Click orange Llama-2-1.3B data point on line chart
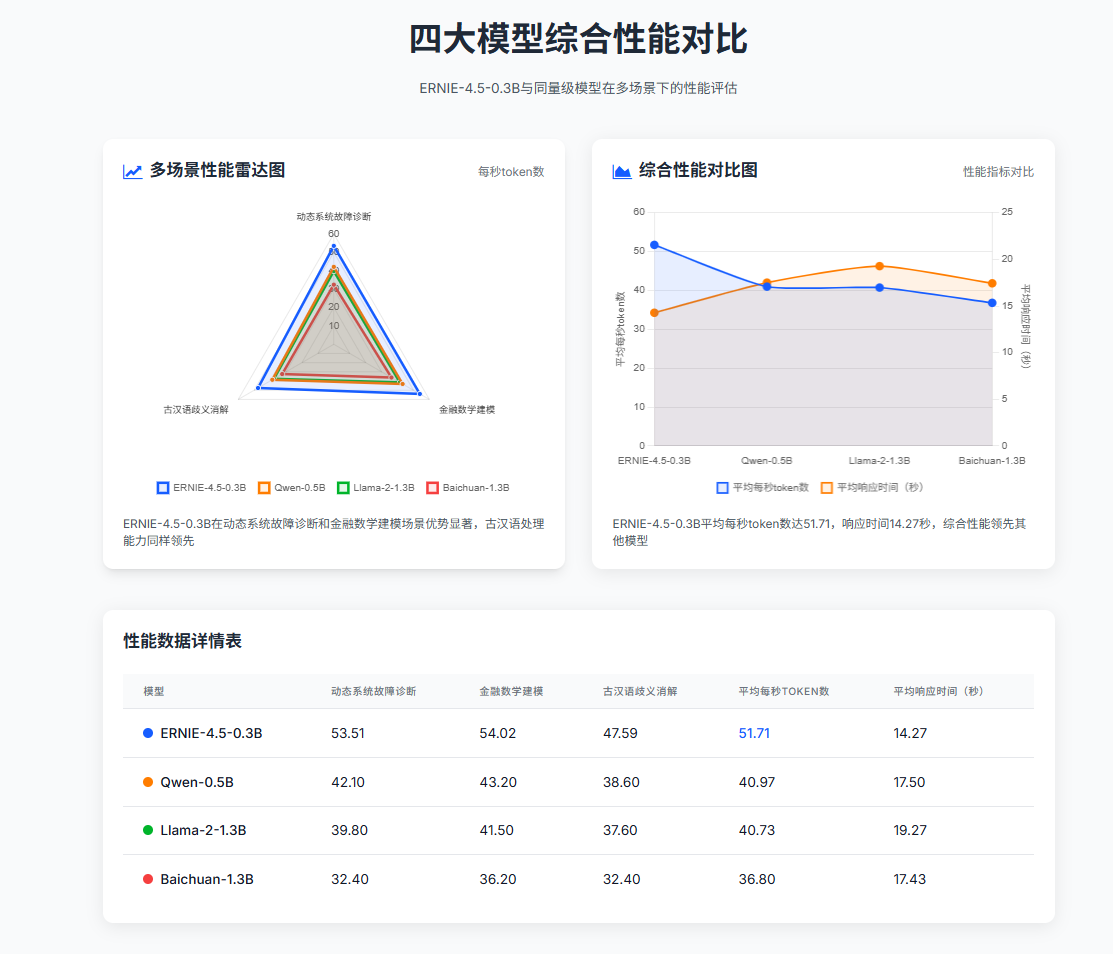The height and width of the screenshot is (954, 1113). [879, 266]
